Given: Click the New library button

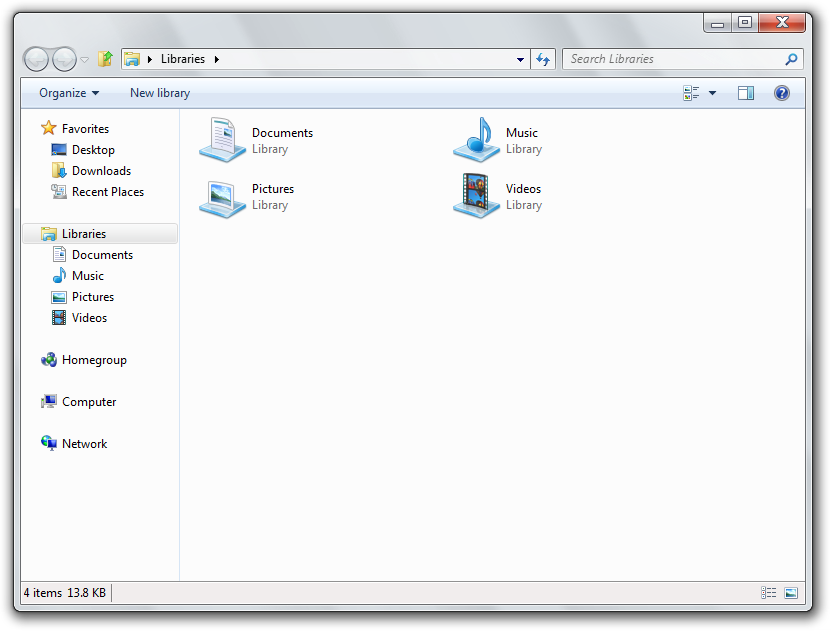Looking at the screenshot, I should pyautogui.click(x=160, y=93).
